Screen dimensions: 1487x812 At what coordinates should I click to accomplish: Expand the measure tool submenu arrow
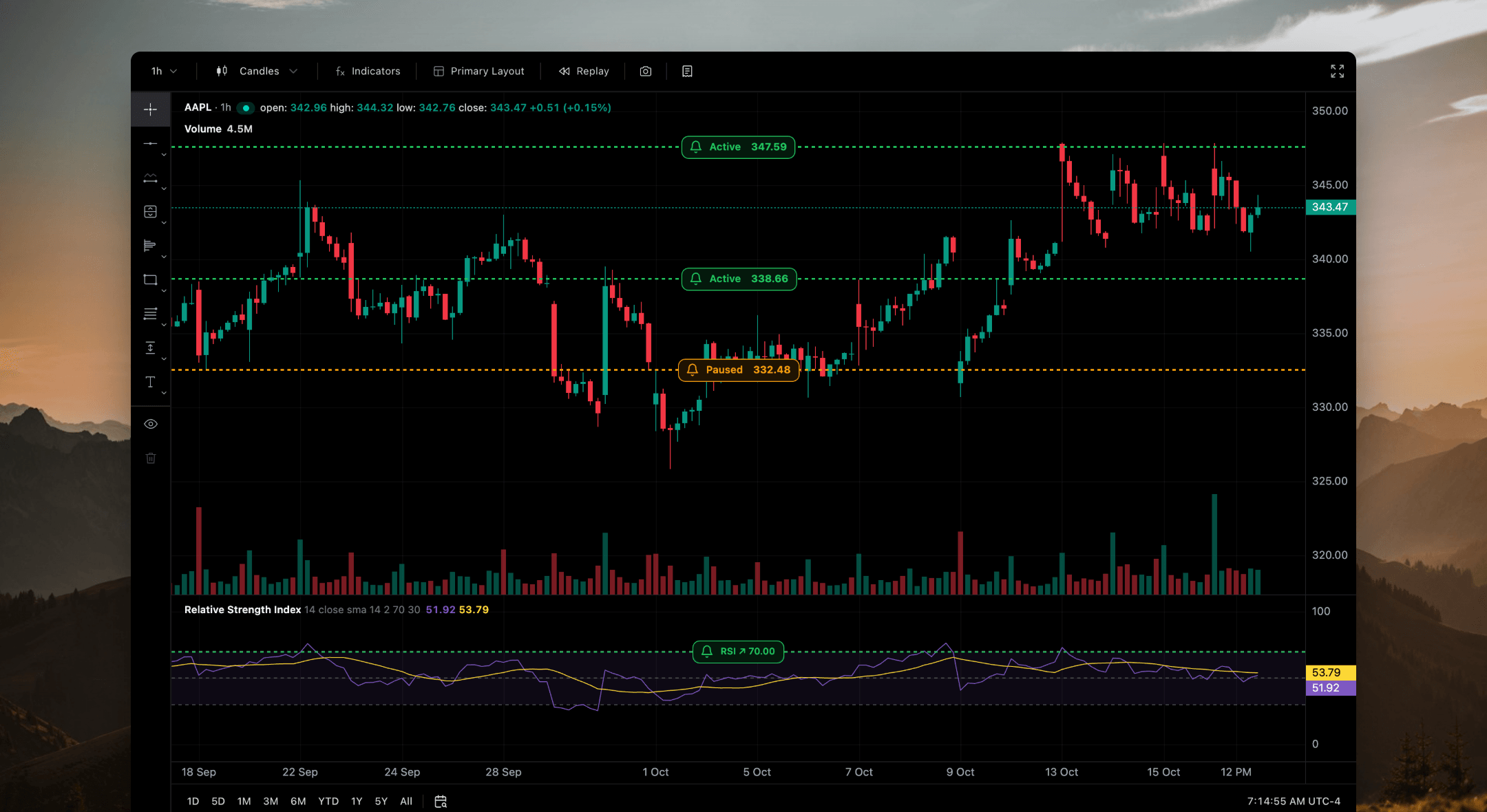click(x=164, y=359)
